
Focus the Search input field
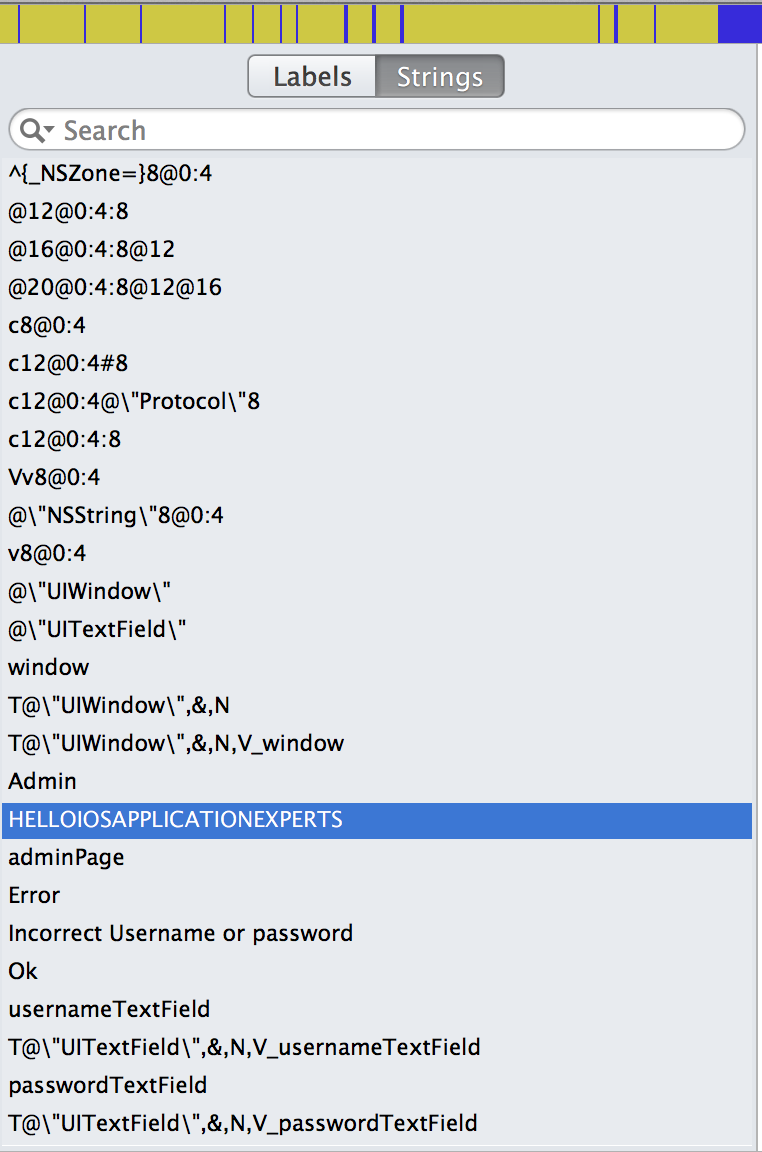click(377, 130)
